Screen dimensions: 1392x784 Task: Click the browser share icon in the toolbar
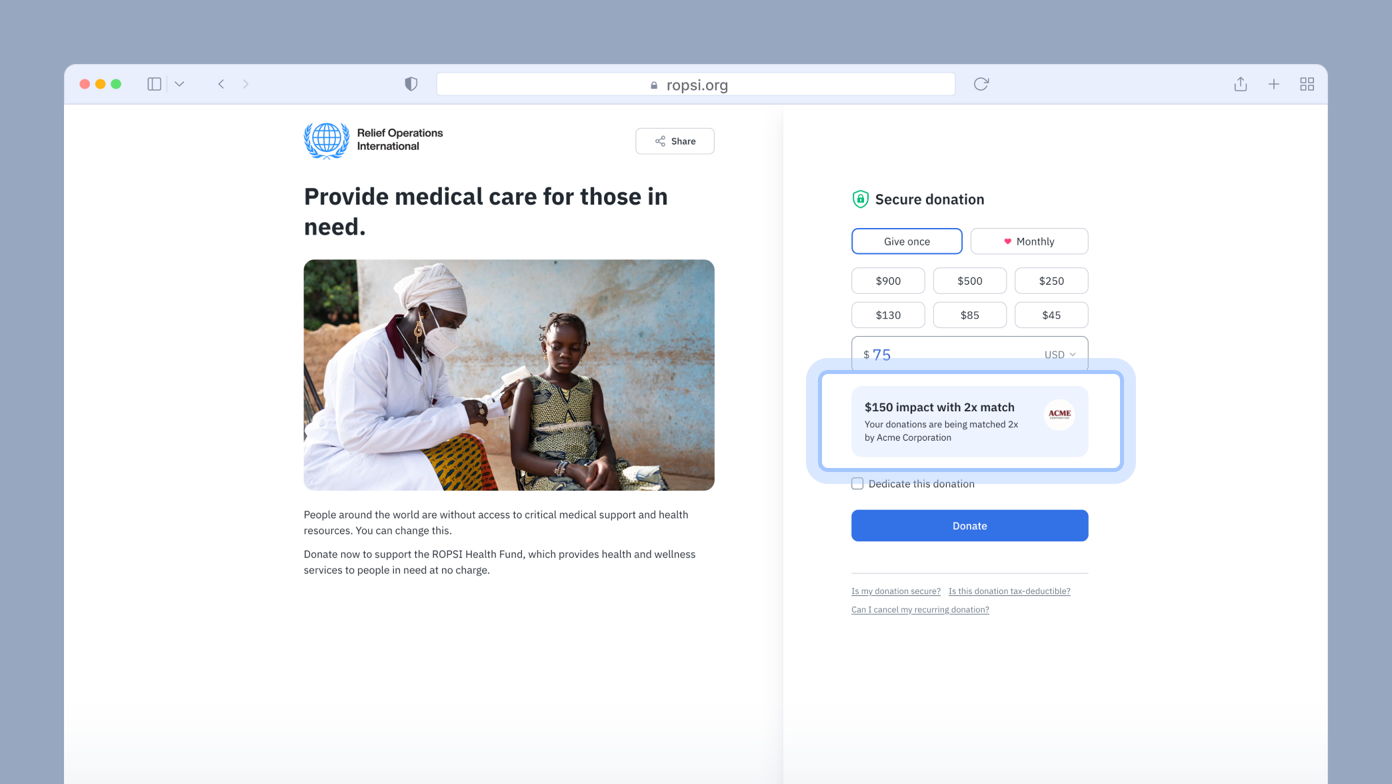(1240, 84)
